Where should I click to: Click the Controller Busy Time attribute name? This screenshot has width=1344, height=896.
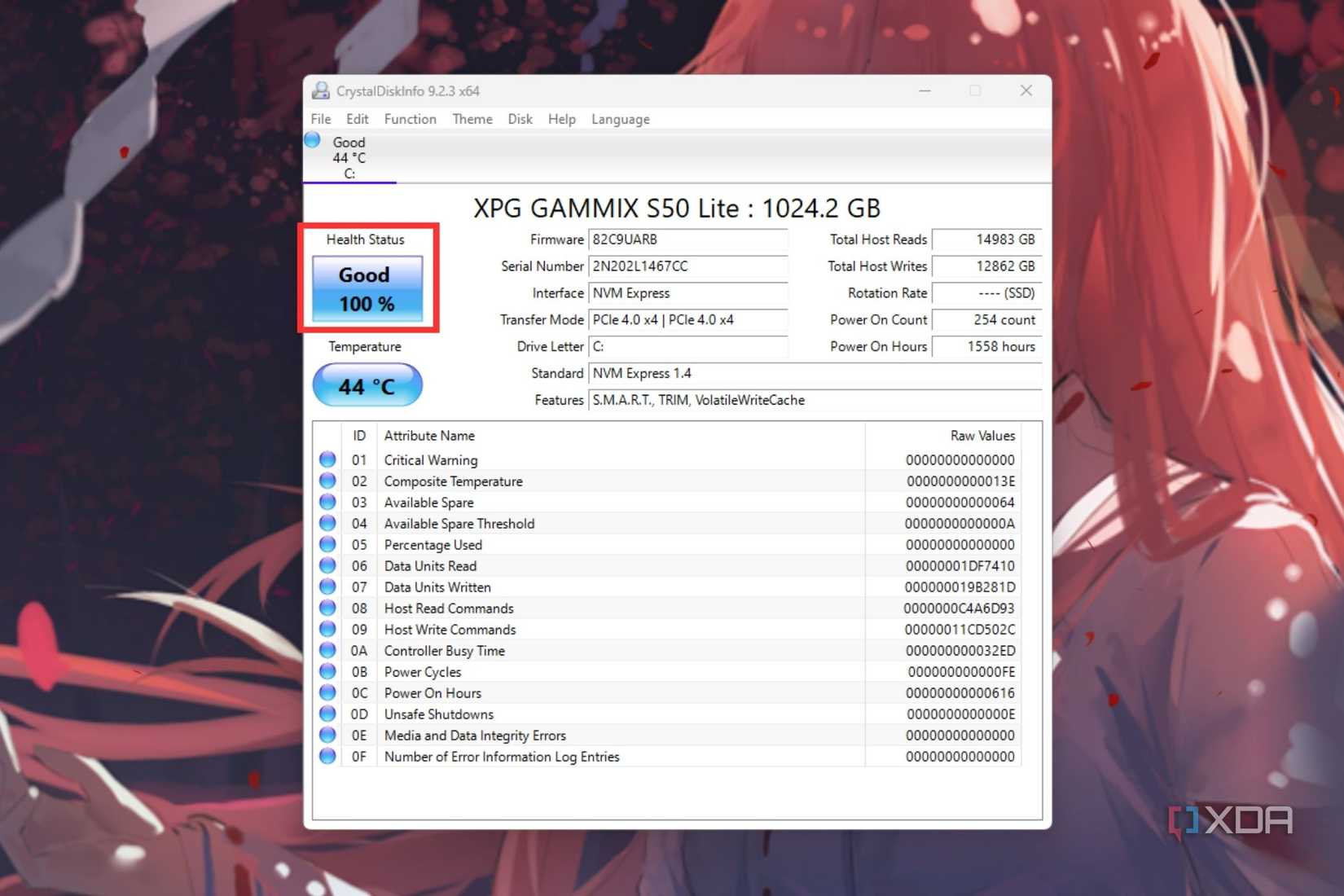click(x=445, y=651)
